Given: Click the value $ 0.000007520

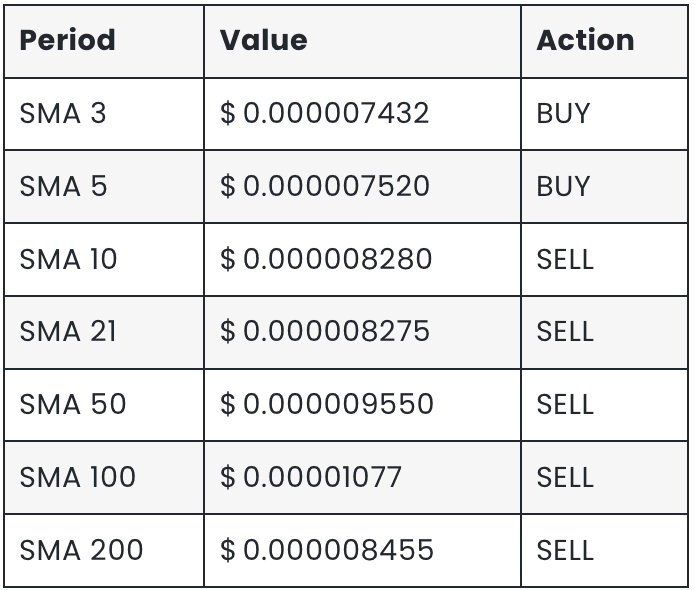Looking at the screenshot, I should pyautogui.click(x=324, y=186).
